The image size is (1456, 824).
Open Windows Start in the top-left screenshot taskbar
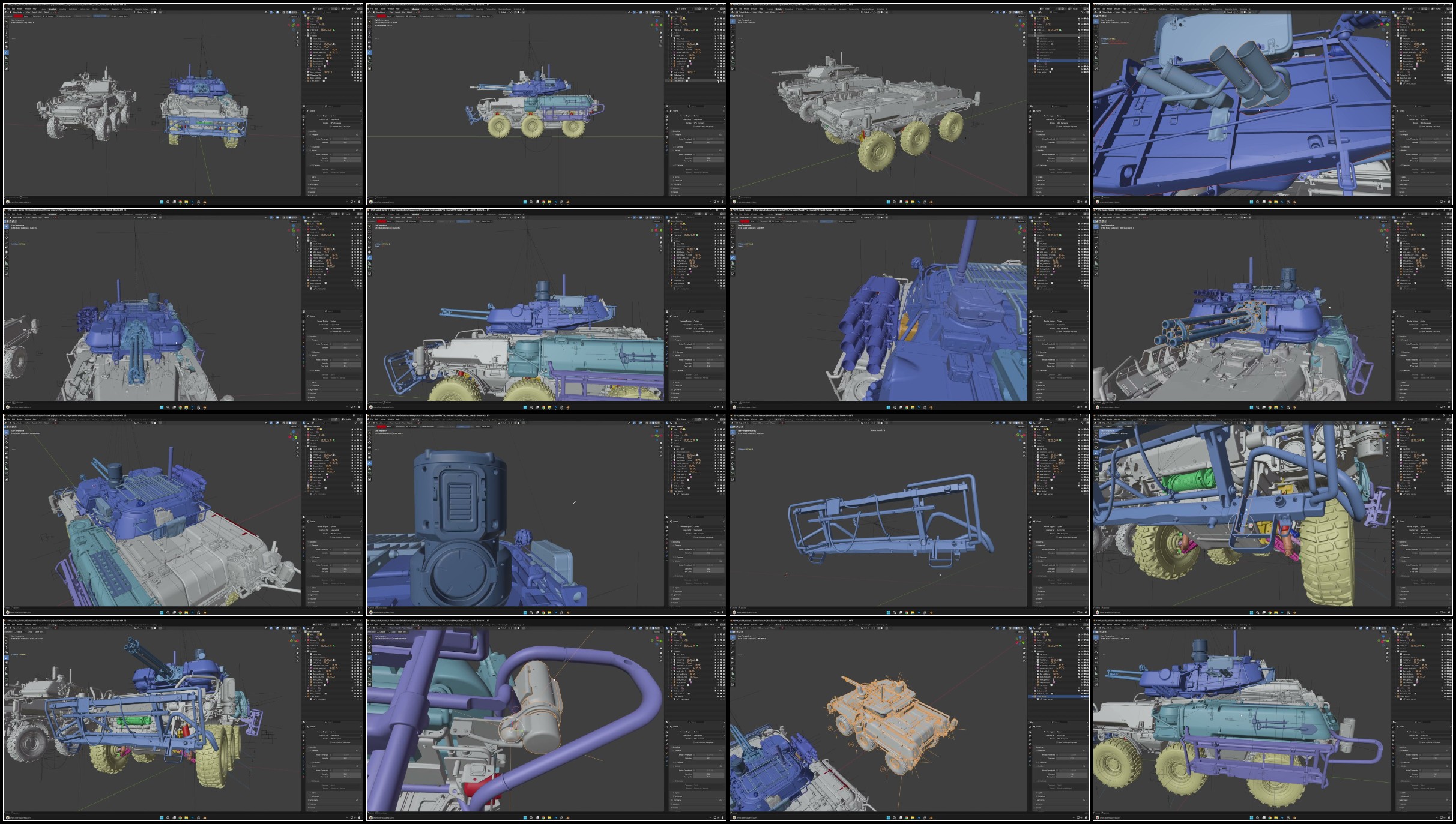point(162,202)
